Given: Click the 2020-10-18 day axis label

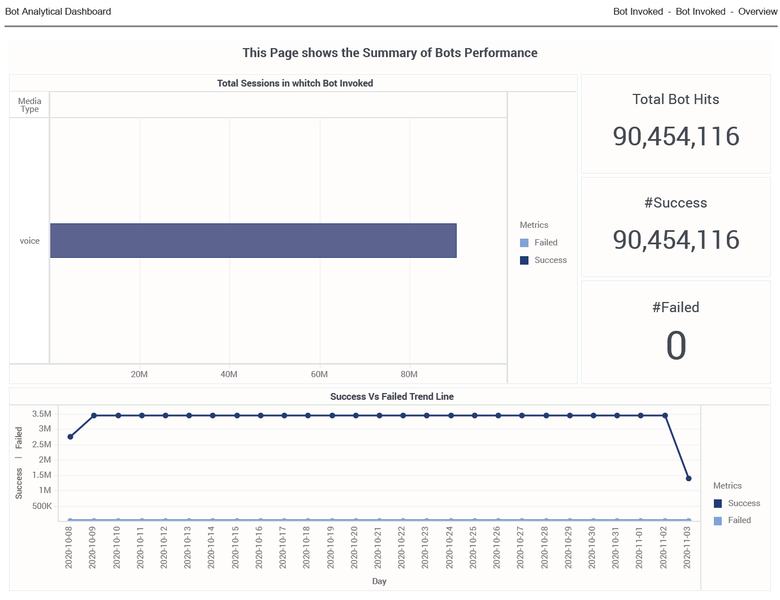Looking at the screenshot, I should 306,548.
